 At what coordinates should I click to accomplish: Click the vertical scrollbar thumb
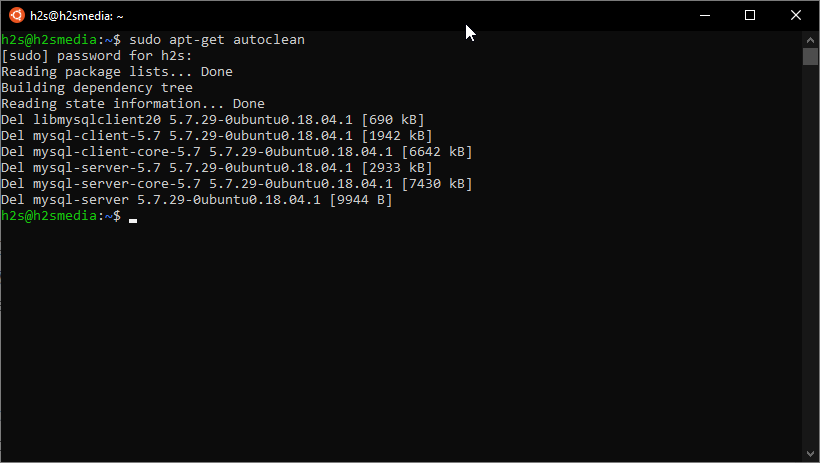click(811, 56)
